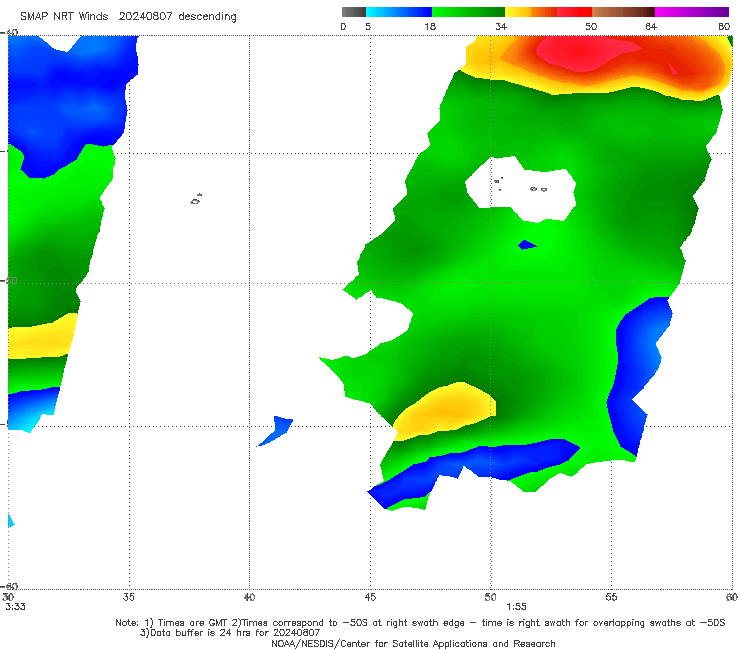Viewport: 740px width, 650px height.
Task: Click the color bar label "64"
Action: (x=651, y=26)
